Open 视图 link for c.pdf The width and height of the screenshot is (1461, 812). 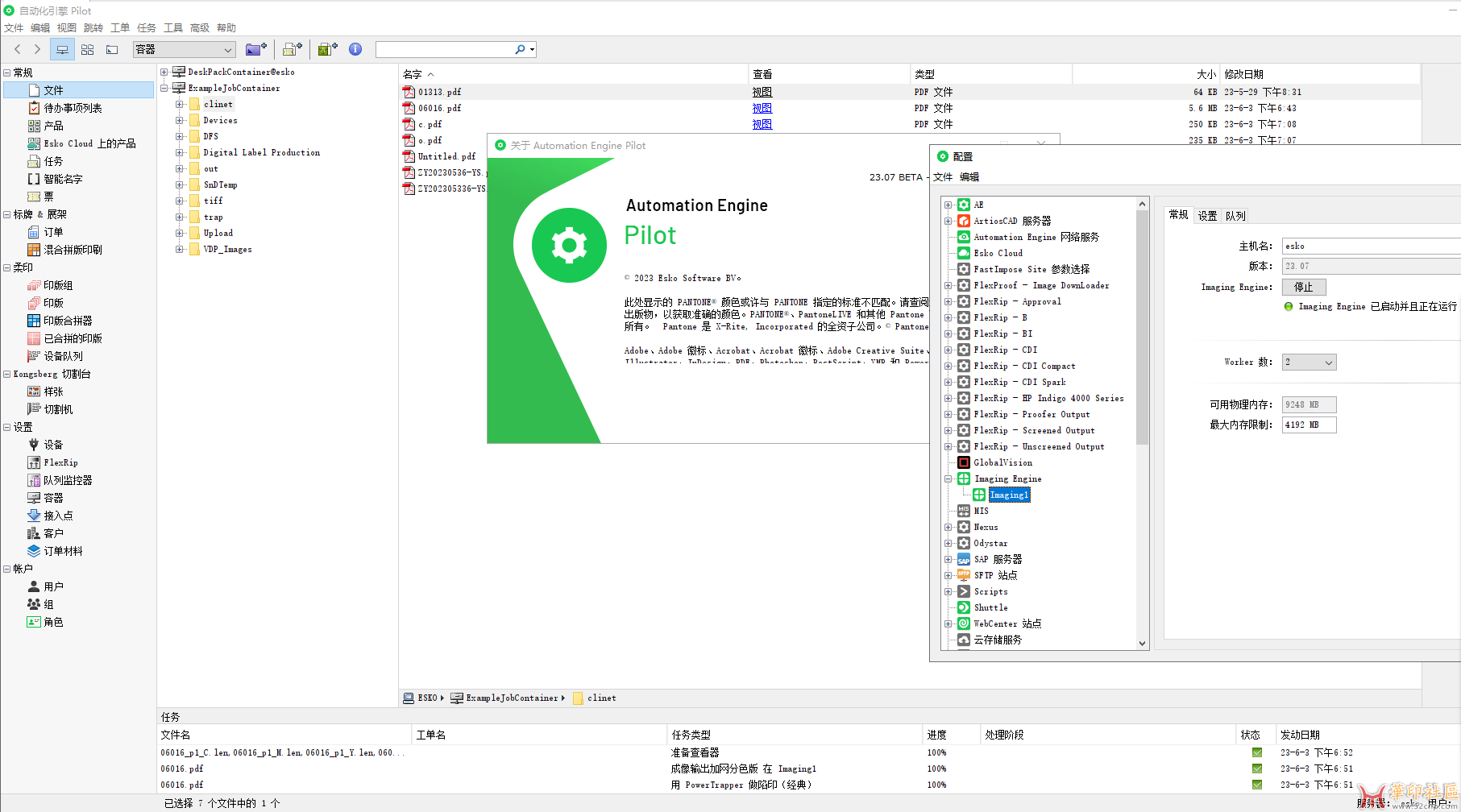(x=762, y=124)
